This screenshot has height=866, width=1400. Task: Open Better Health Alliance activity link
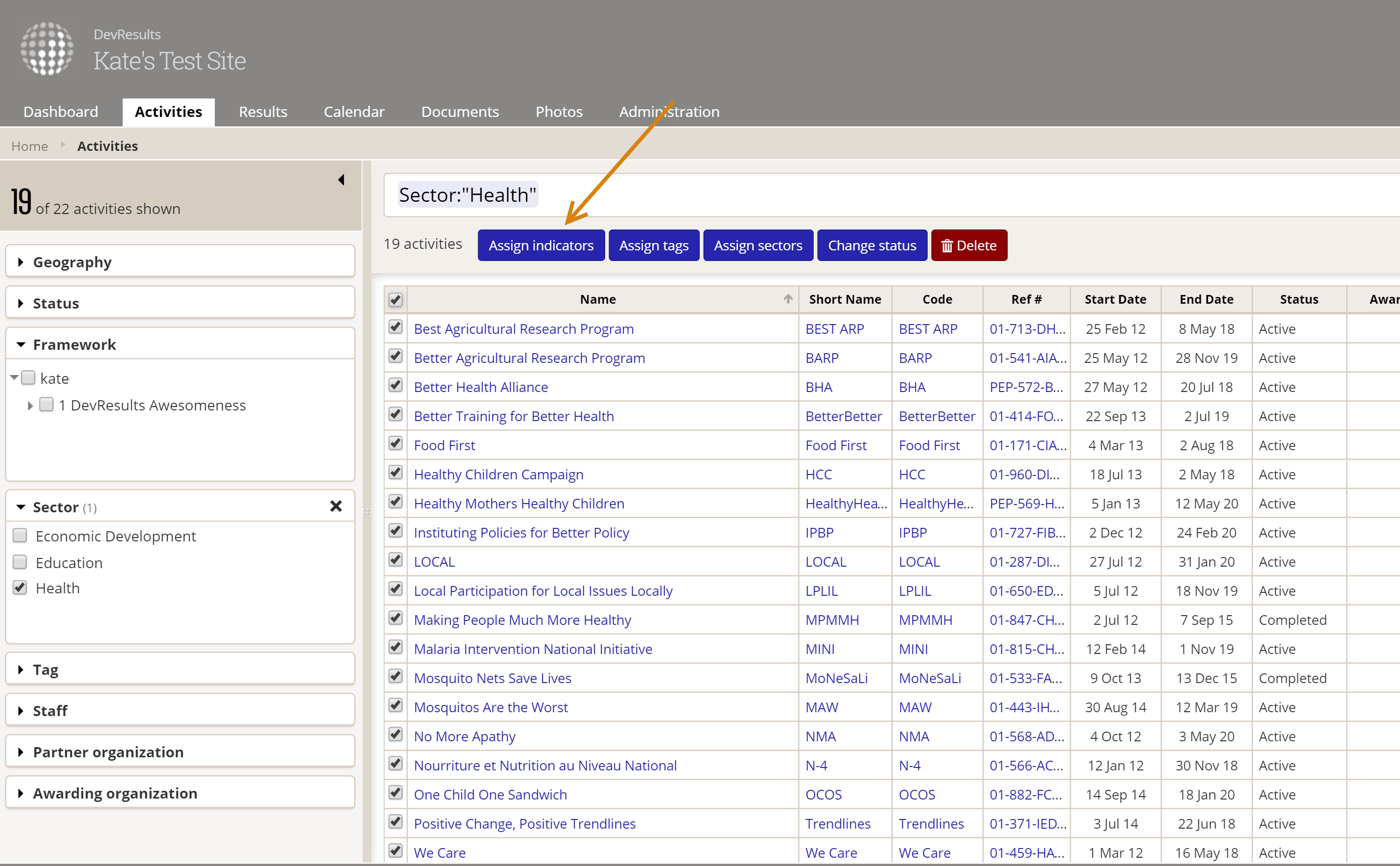[480, 387]
